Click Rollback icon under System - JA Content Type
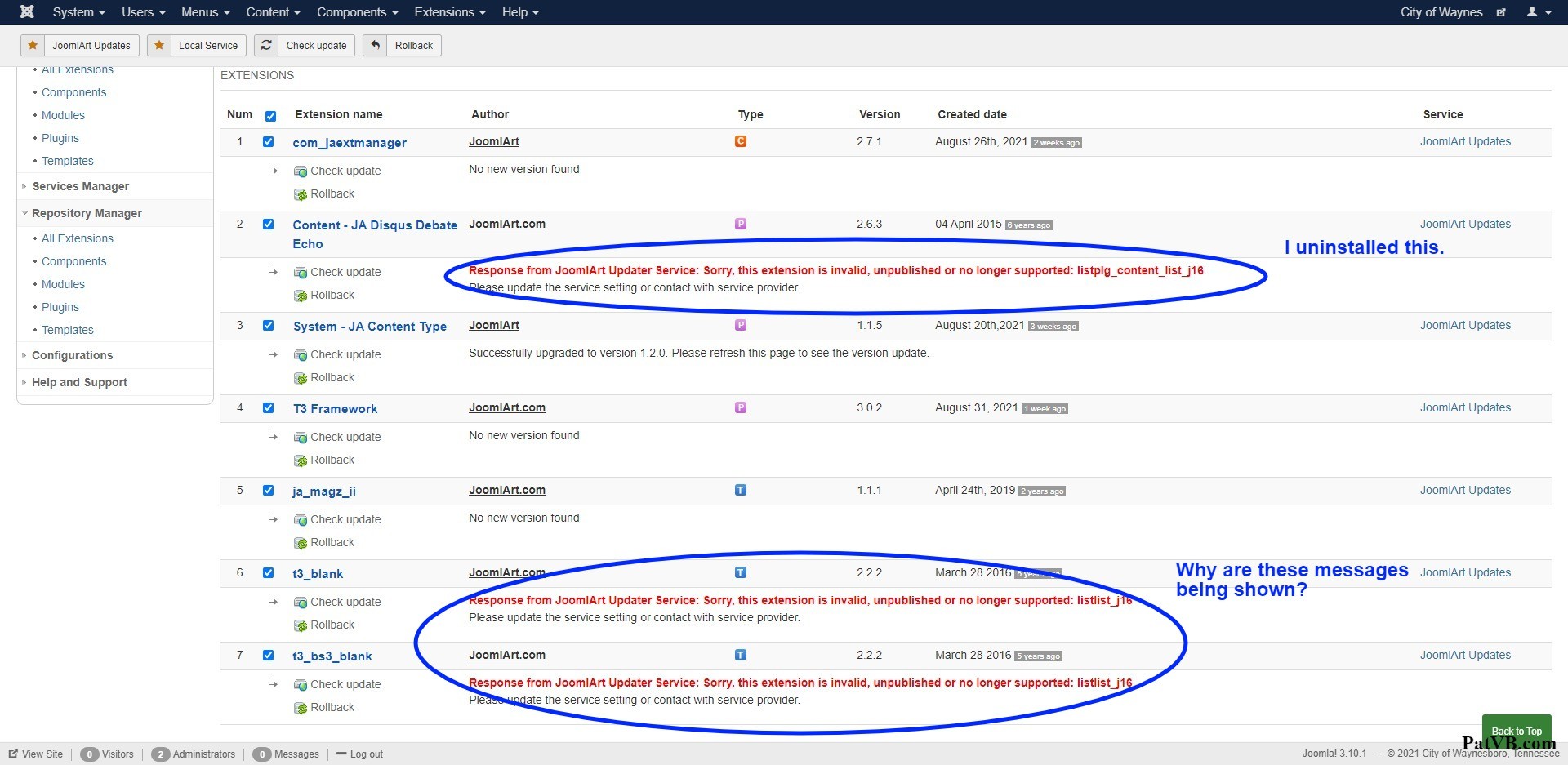This screenshot has width=1568, height=765. [301, 378]
